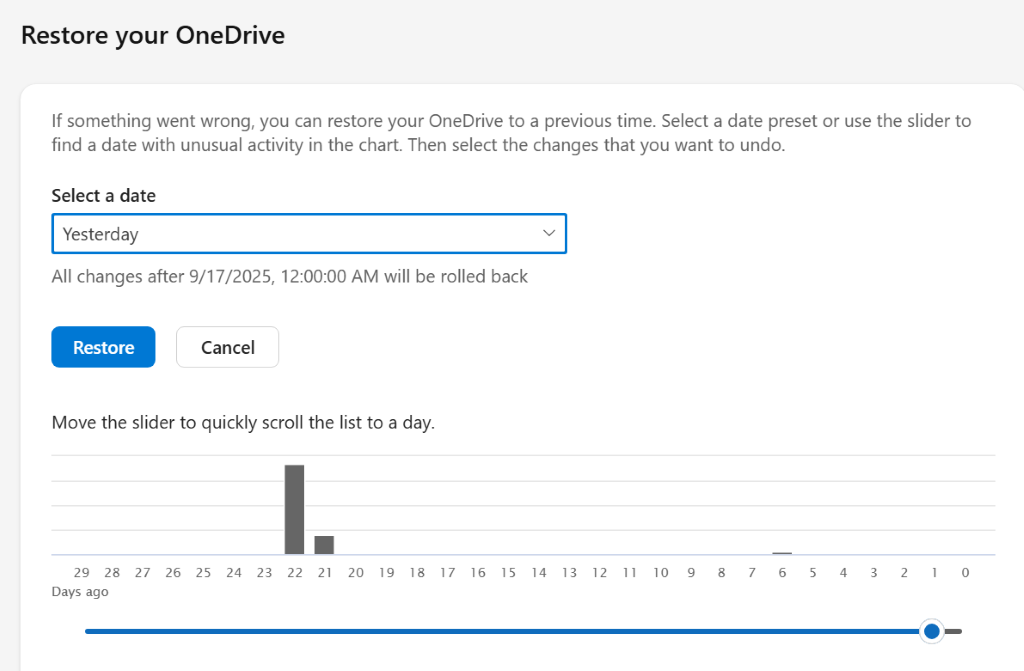Click day 12 axis label
Screen dimensions: 1024x671
click(599, 573)
